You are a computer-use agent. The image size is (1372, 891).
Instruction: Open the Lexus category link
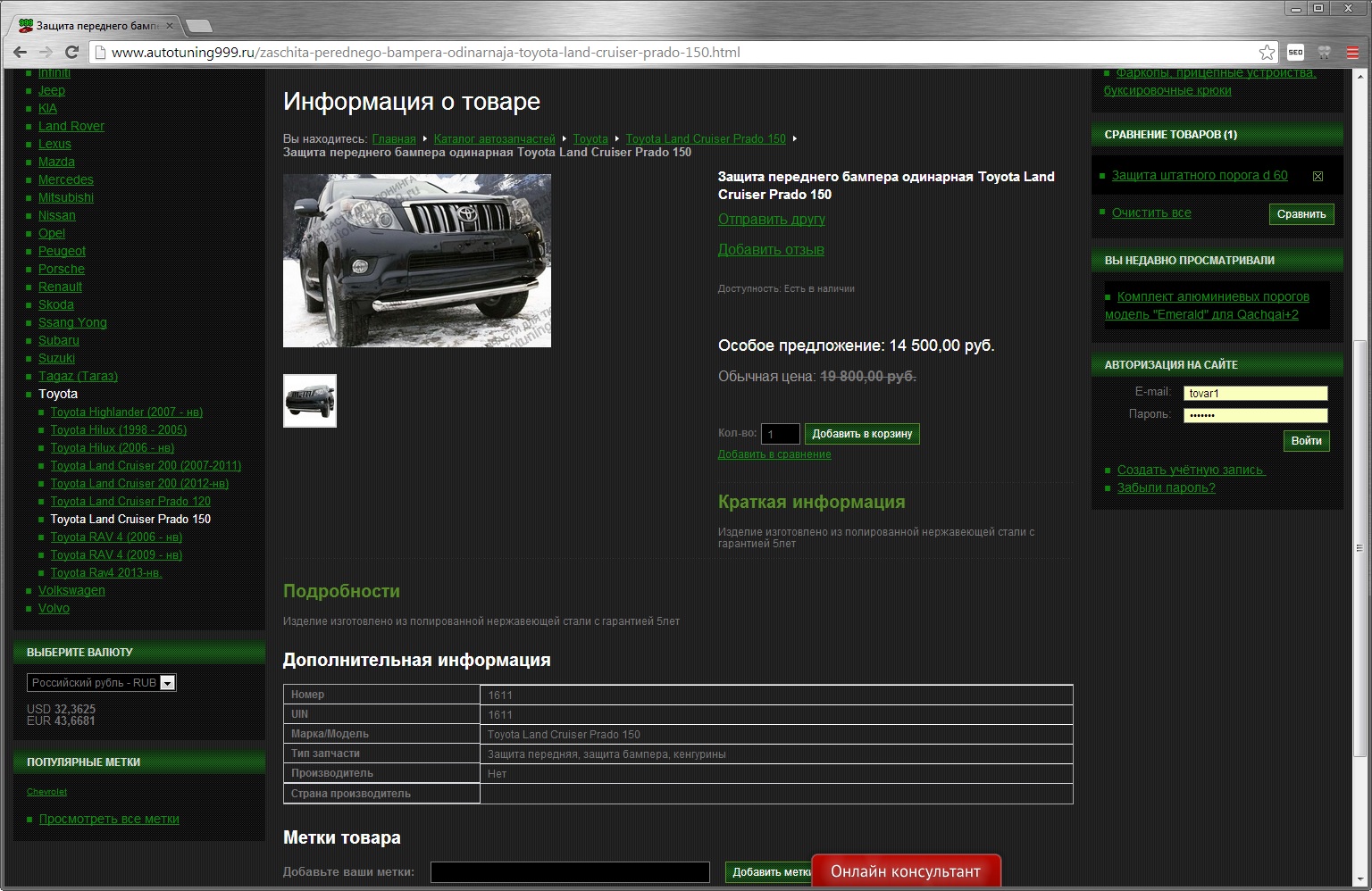click(54, 144)
